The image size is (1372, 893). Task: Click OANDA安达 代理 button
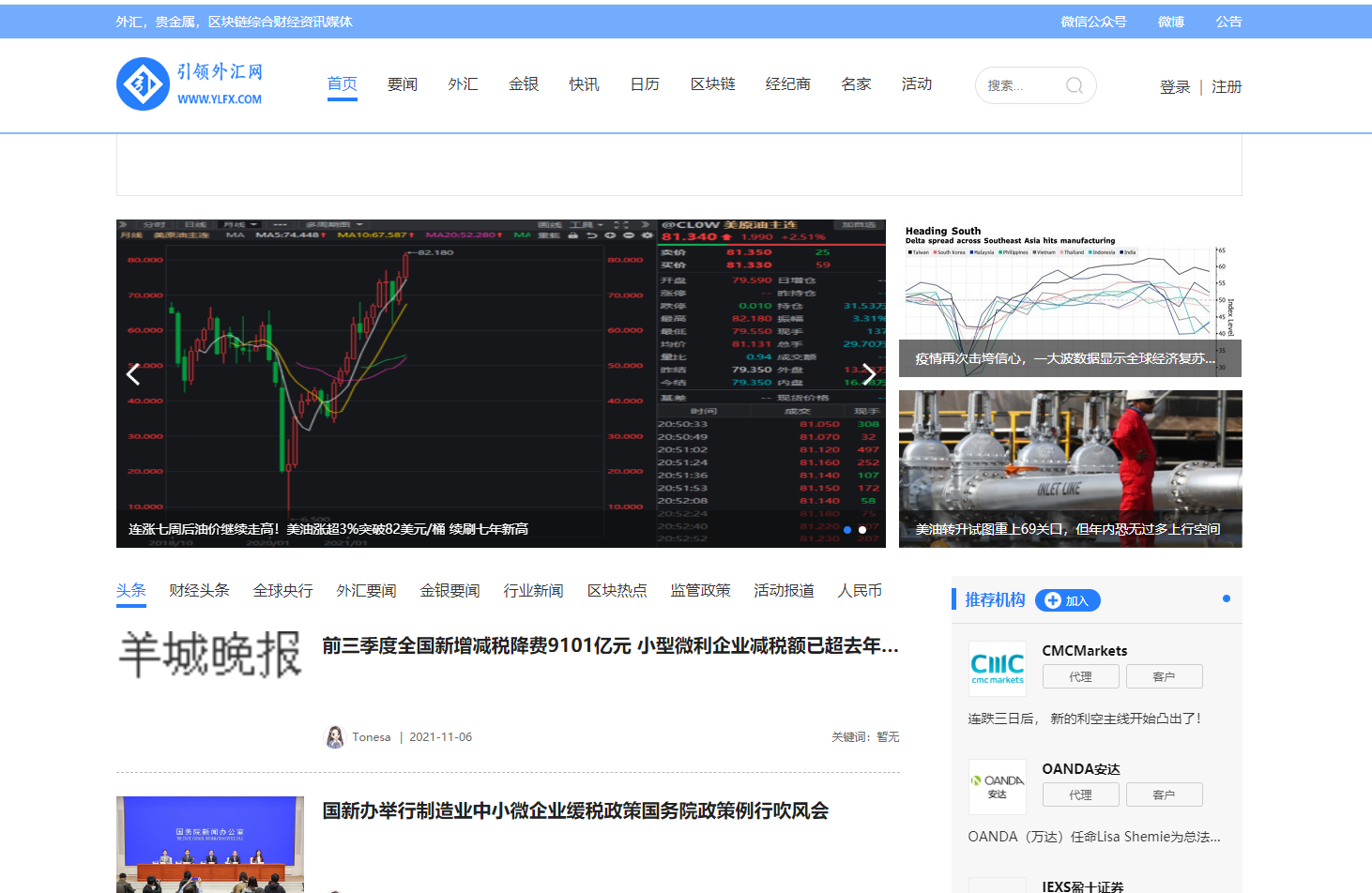click(x=1081, y=795)
